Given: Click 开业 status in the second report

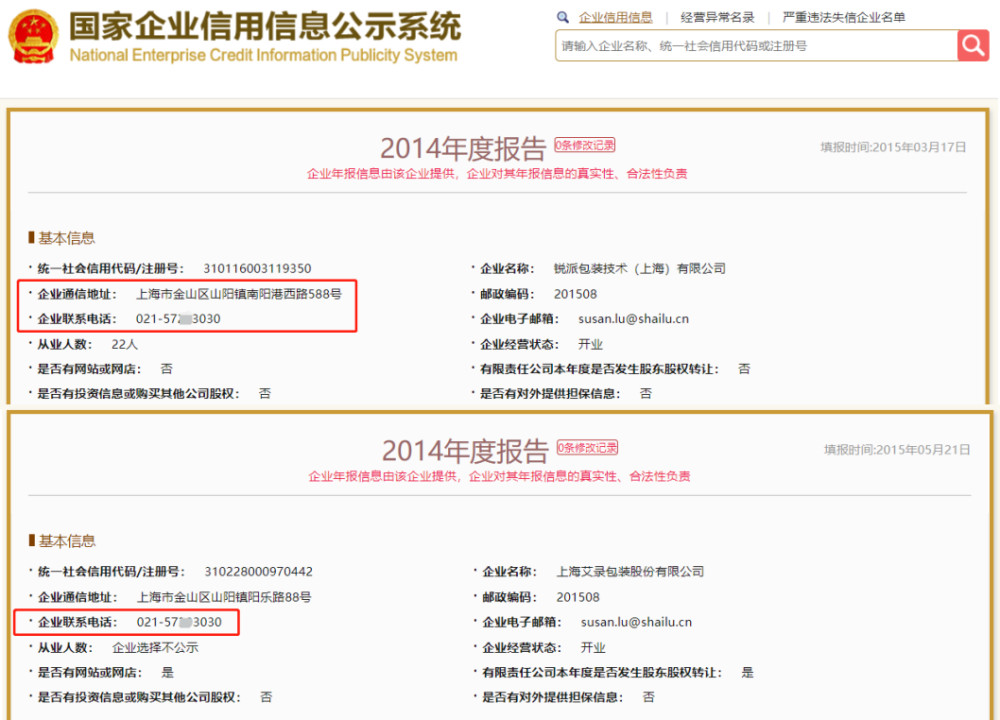Looking at the screenshot, I should tap(592, 647).
